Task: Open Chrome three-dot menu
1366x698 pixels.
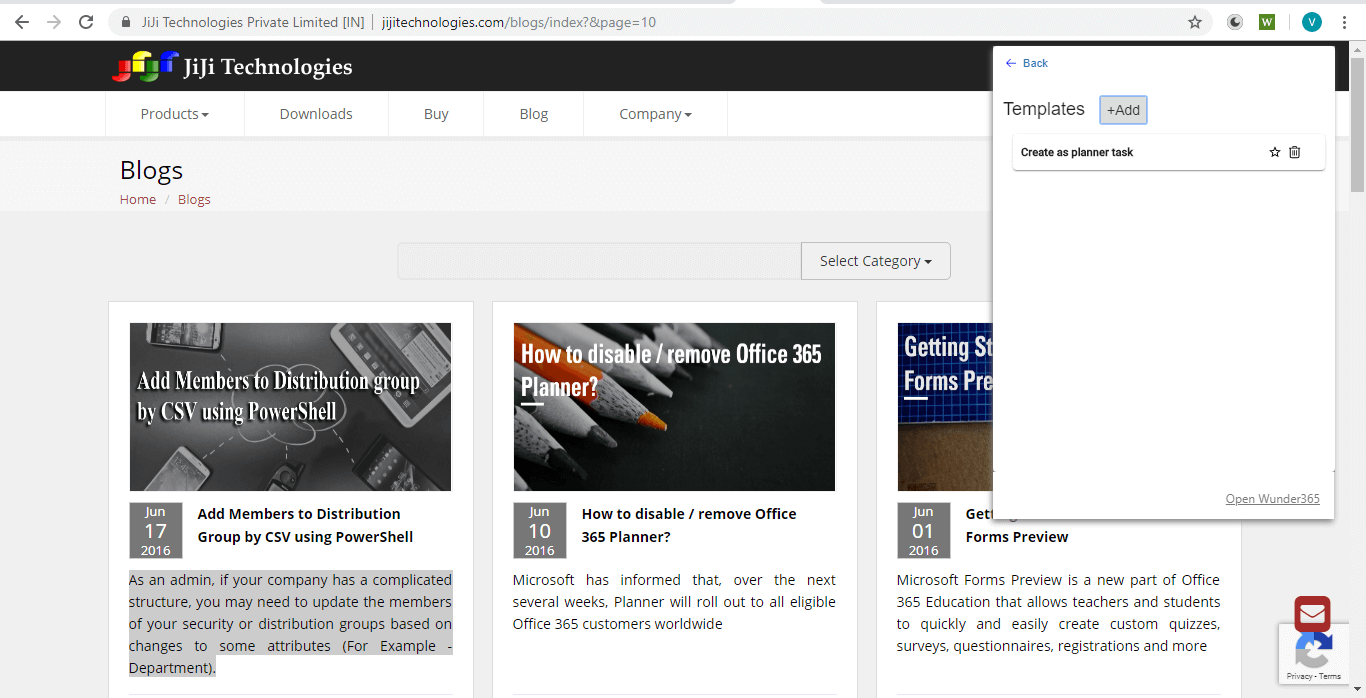Action: 1344,22
